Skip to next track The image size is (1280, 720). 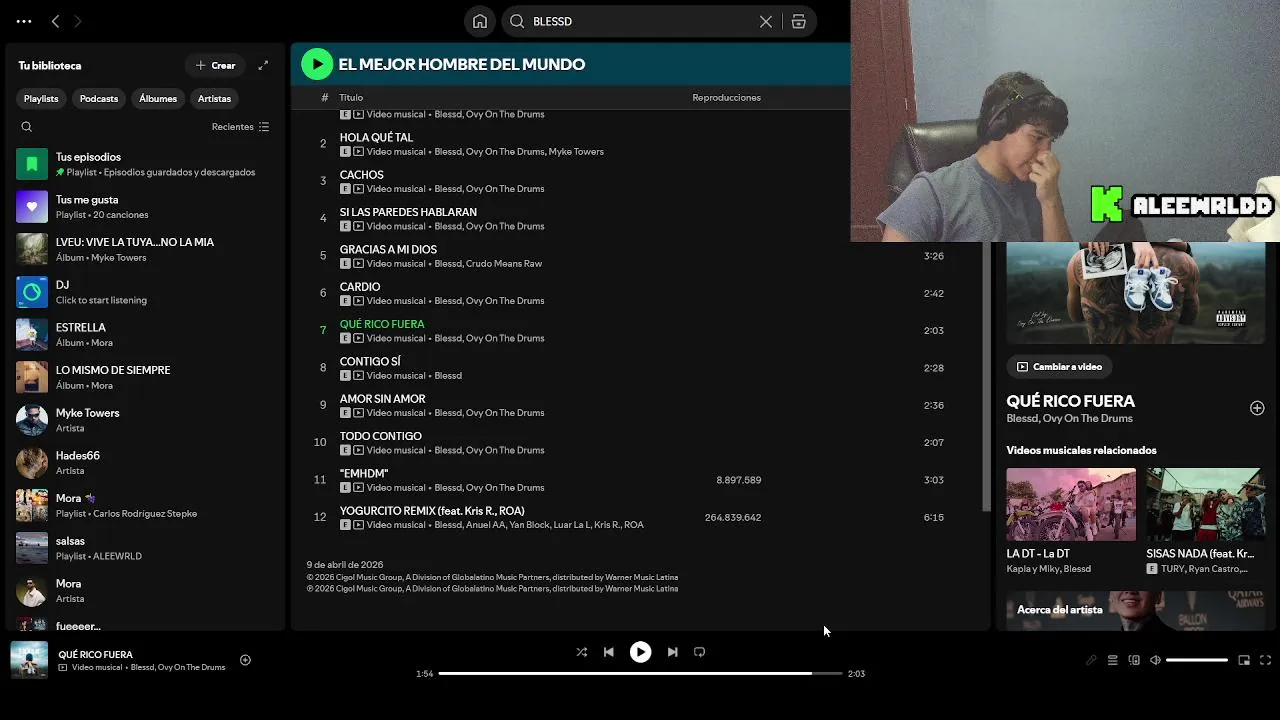click(x=672, y=652)
